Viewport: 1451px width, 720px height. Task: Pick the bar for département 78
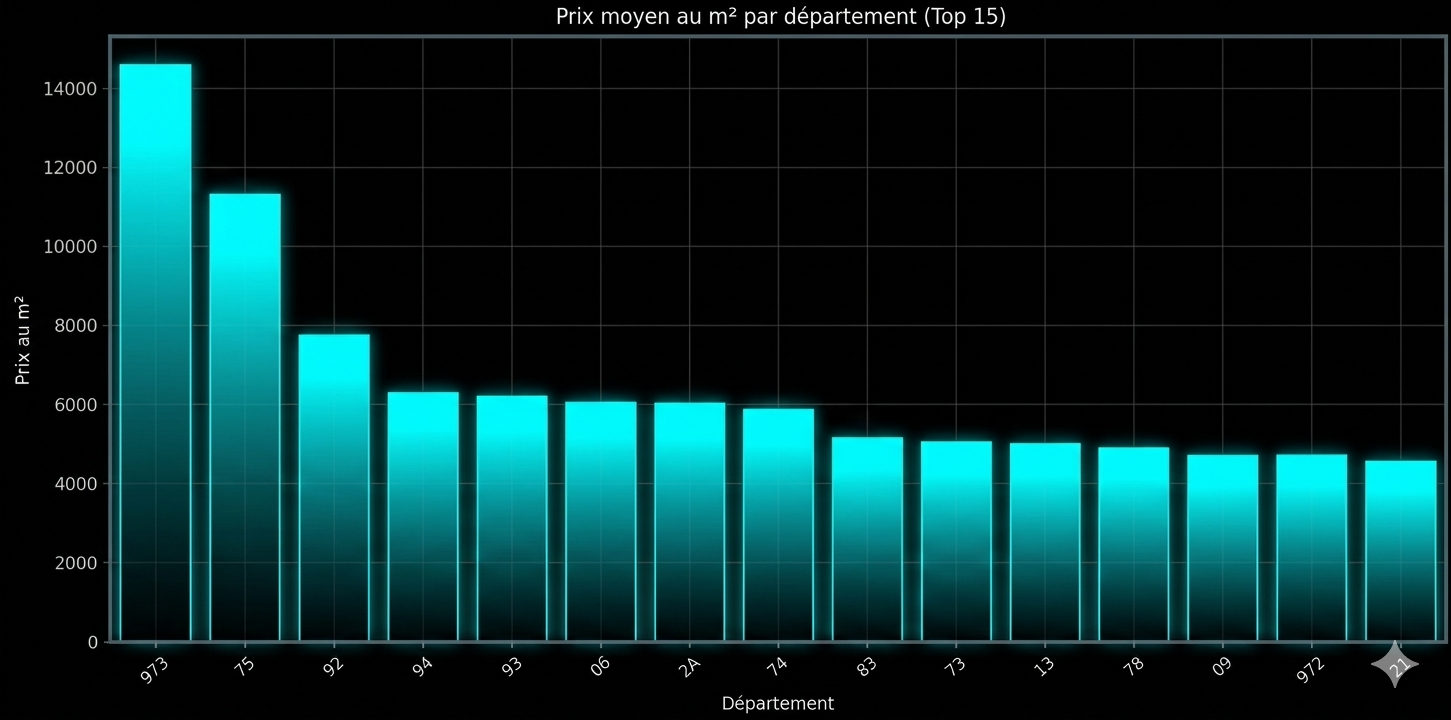click(x=1134, y=544)
